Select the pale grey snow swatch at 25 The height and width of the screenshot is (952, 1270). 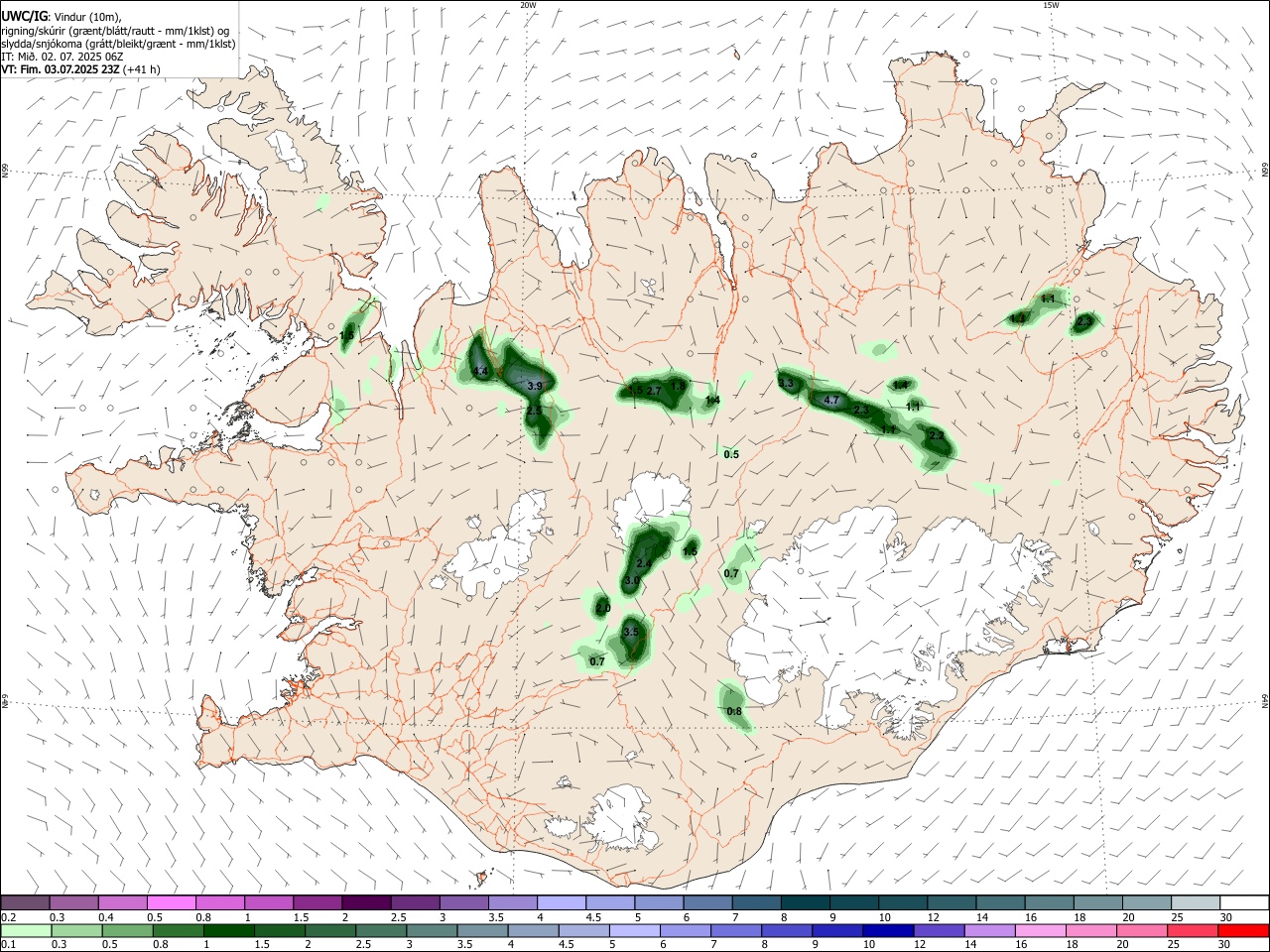1196,902
